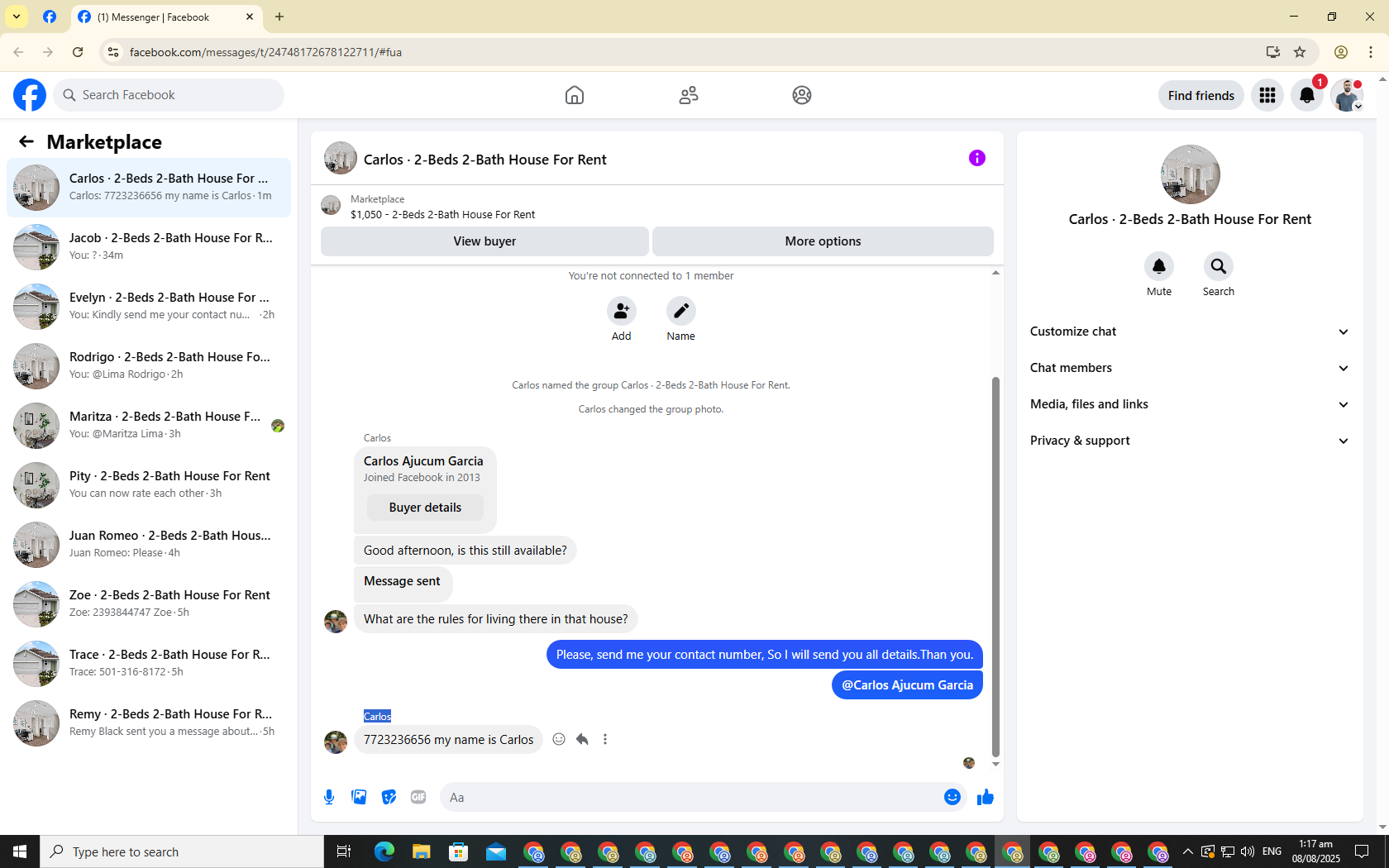Open conversation info purple icon
1389x868 pixels.
(x=977, y=158)
